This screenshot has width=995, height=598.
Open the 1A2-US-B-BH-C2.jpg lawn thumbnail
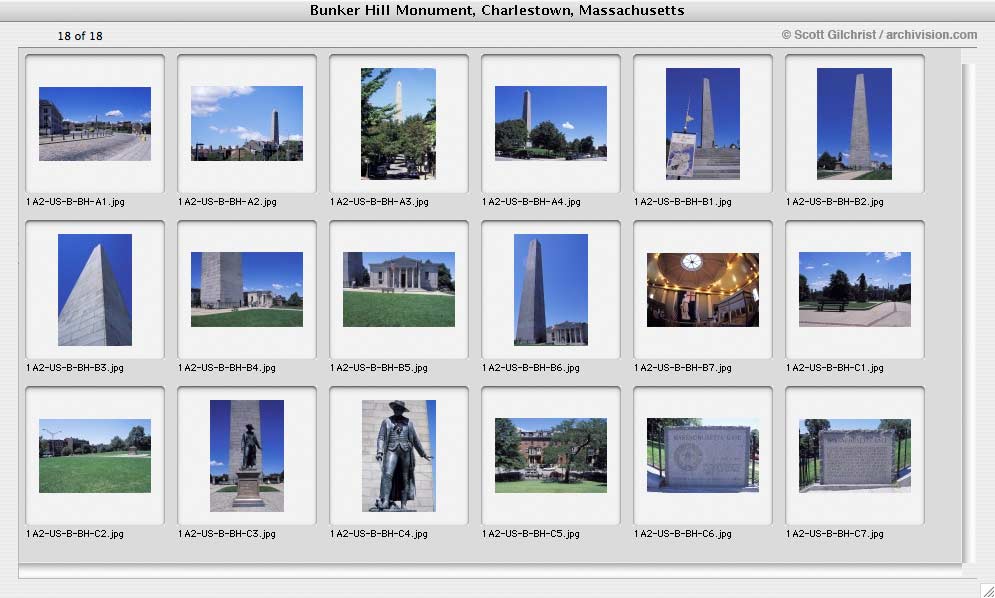coord(95,456)
